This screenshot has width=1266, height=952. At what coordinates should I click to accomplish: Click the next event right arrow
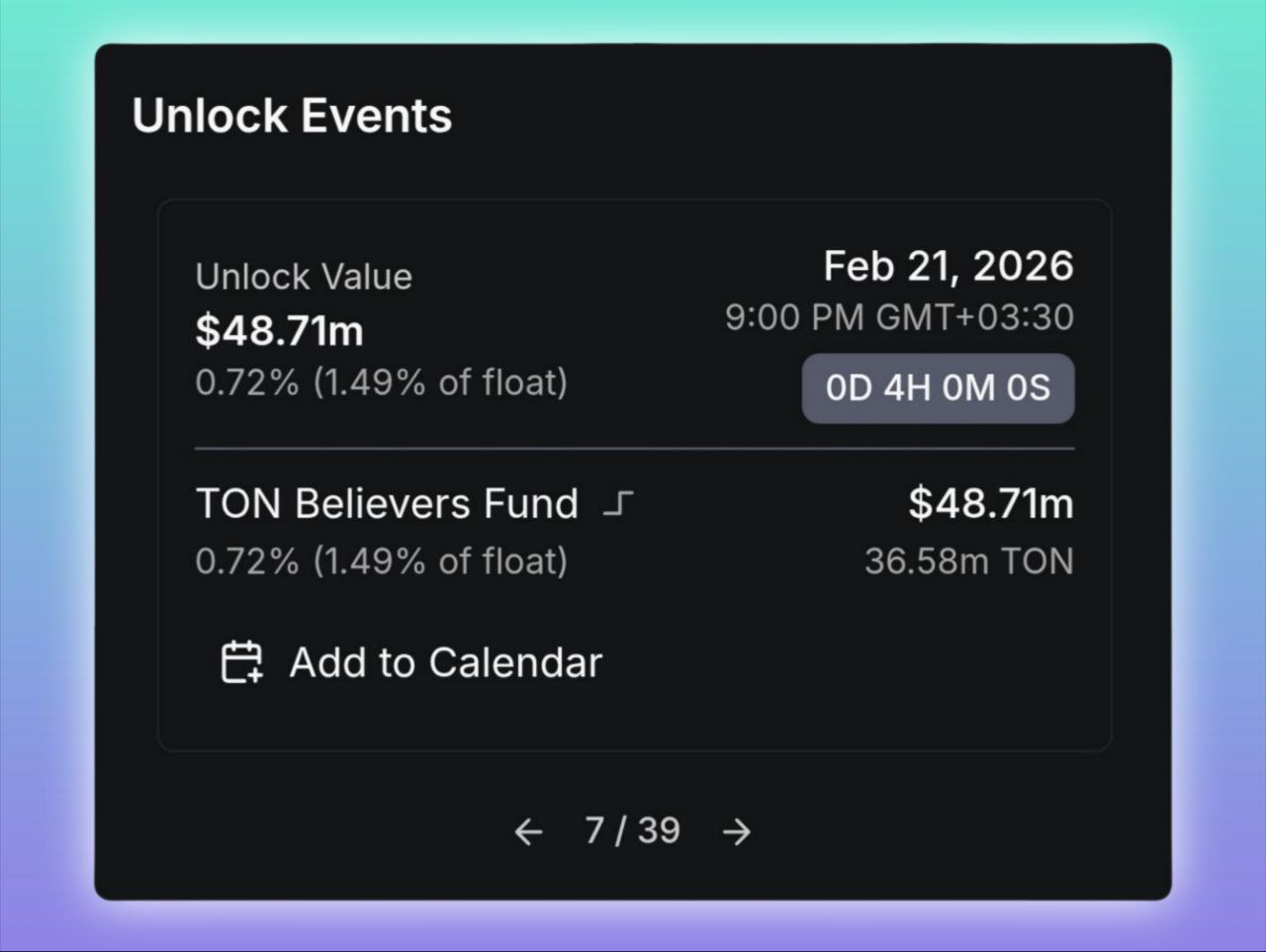pyautogui.click(x=737, y=832)
